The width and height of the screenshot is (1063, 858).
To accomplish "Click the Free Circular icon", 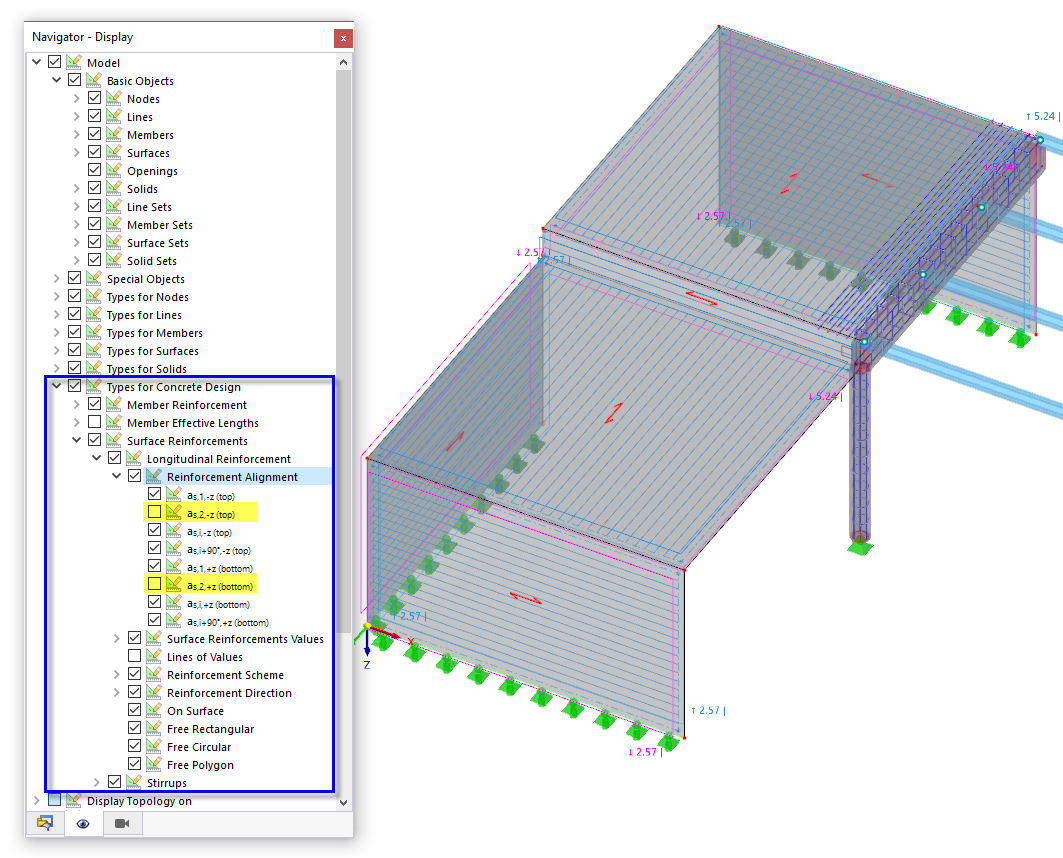I will pos(154,747).
